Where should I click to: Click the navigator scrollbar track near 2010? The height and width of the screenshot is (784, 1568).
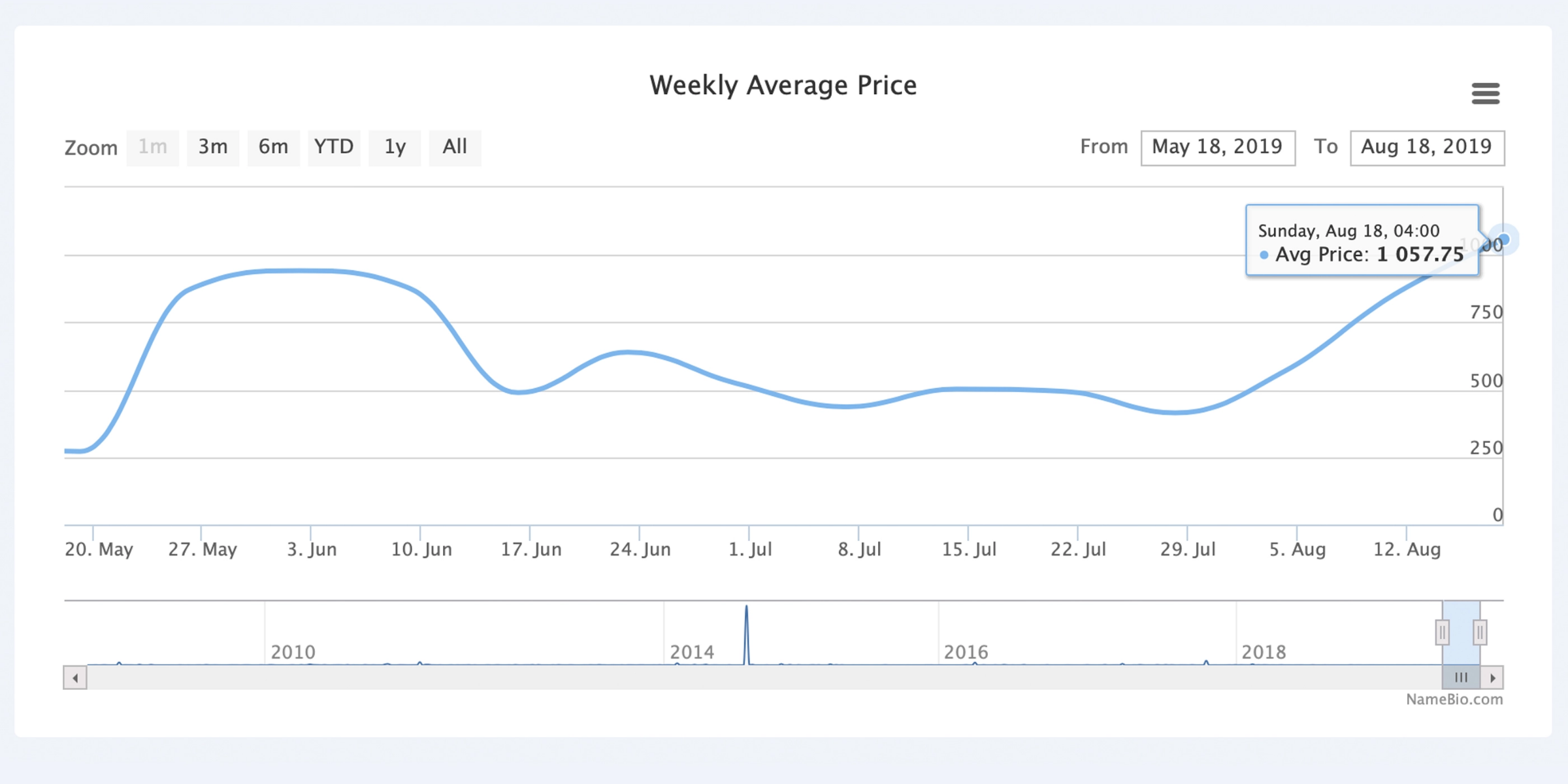tap(294, 678)
